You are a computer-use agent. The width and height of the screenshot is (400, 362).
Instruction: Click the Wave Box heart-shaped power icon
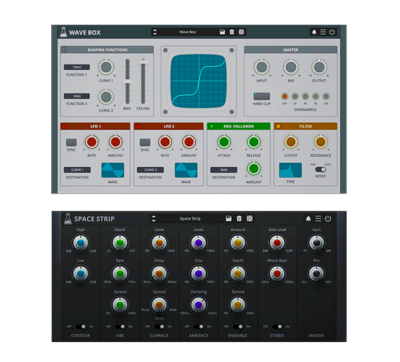click(x=332, y=32)
